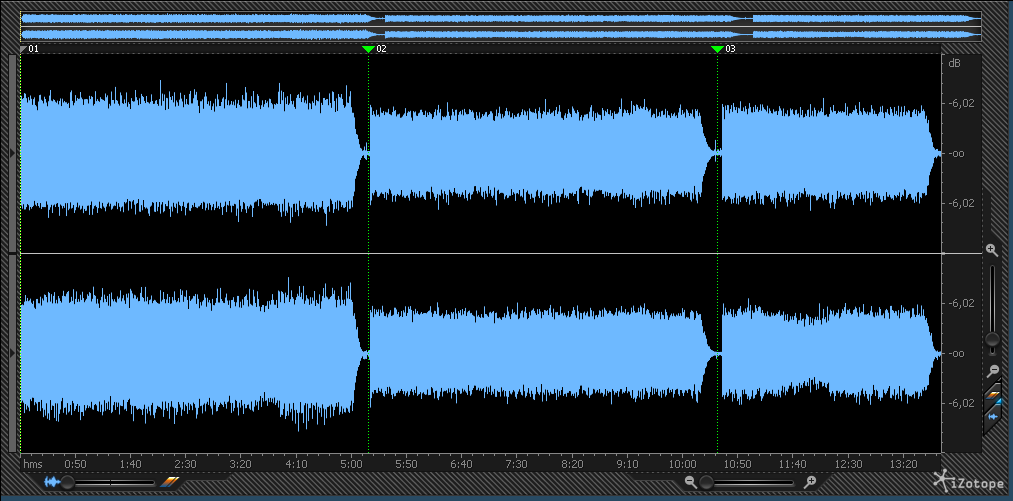
Task: Click the hms time format label
Action: [x=33, y=464]
